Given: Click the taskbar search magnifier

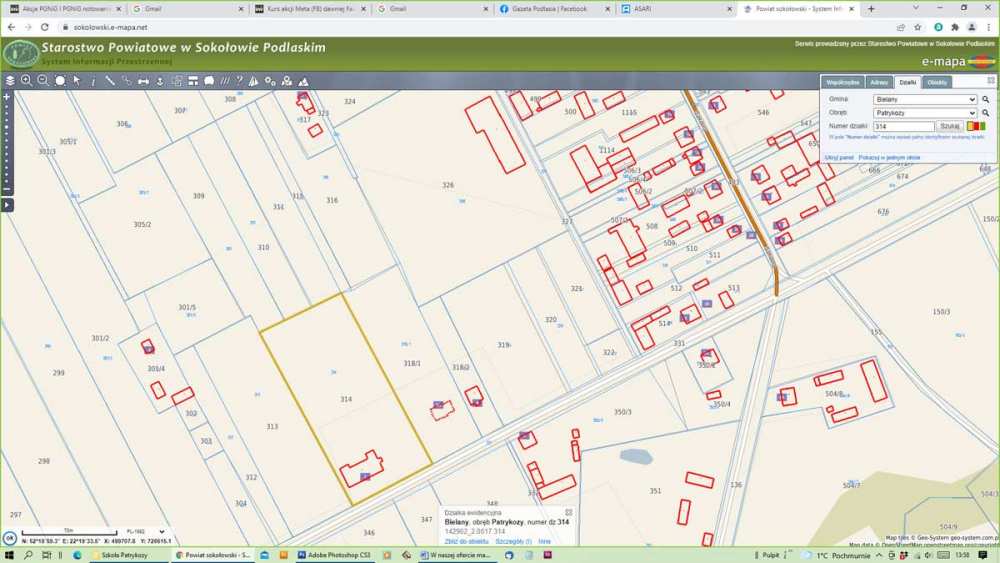Looking at the screenshot, I should coord(28,555).
